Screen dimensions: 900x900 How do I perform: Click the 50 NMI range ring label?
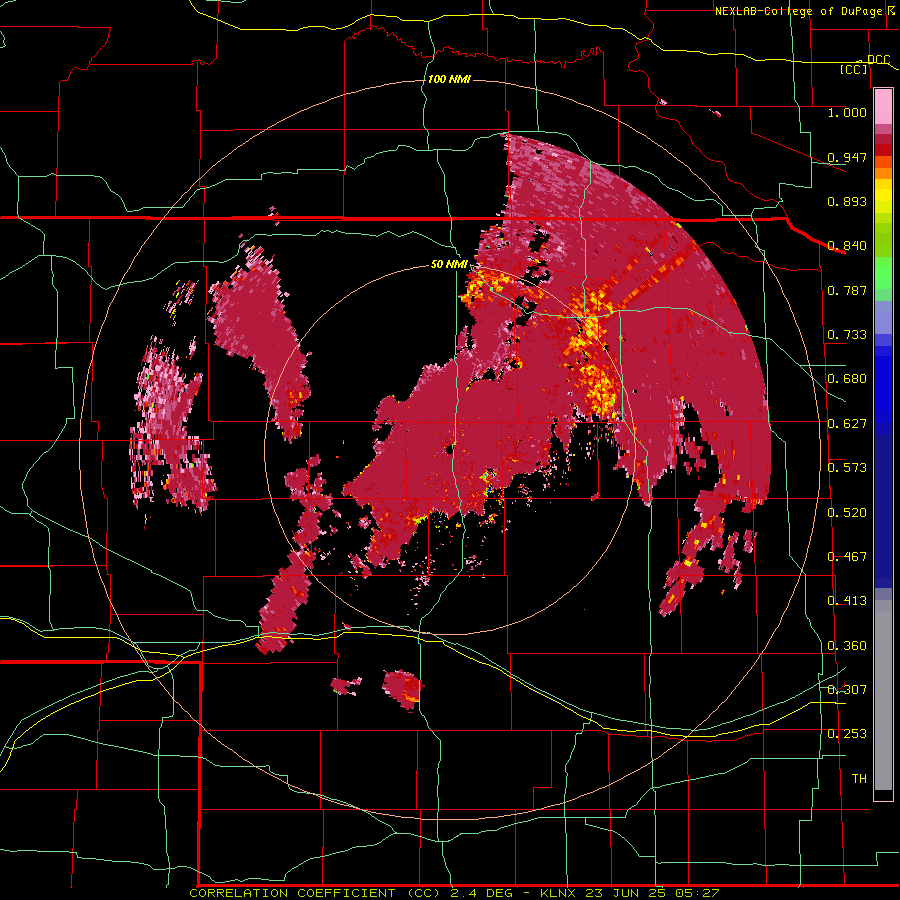(x=449, y=264)
